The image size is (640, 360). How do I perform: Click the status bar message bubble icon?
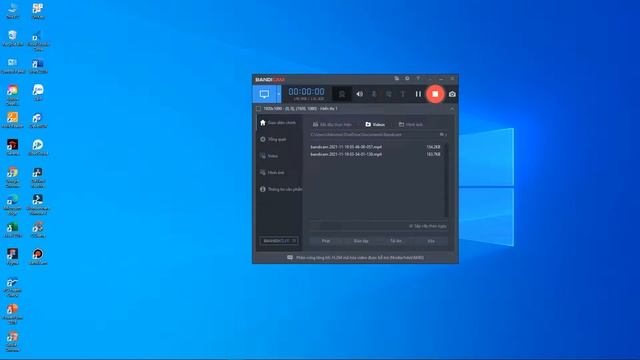290,258
